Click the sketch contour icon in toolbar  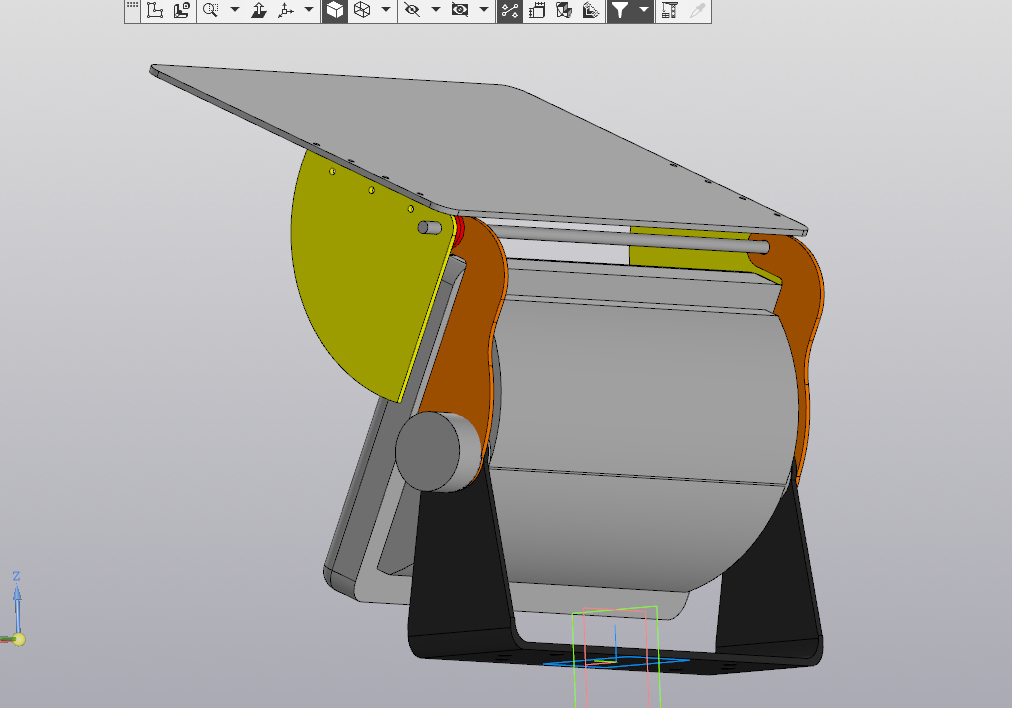pyautogui.click(x=155, y=11)
